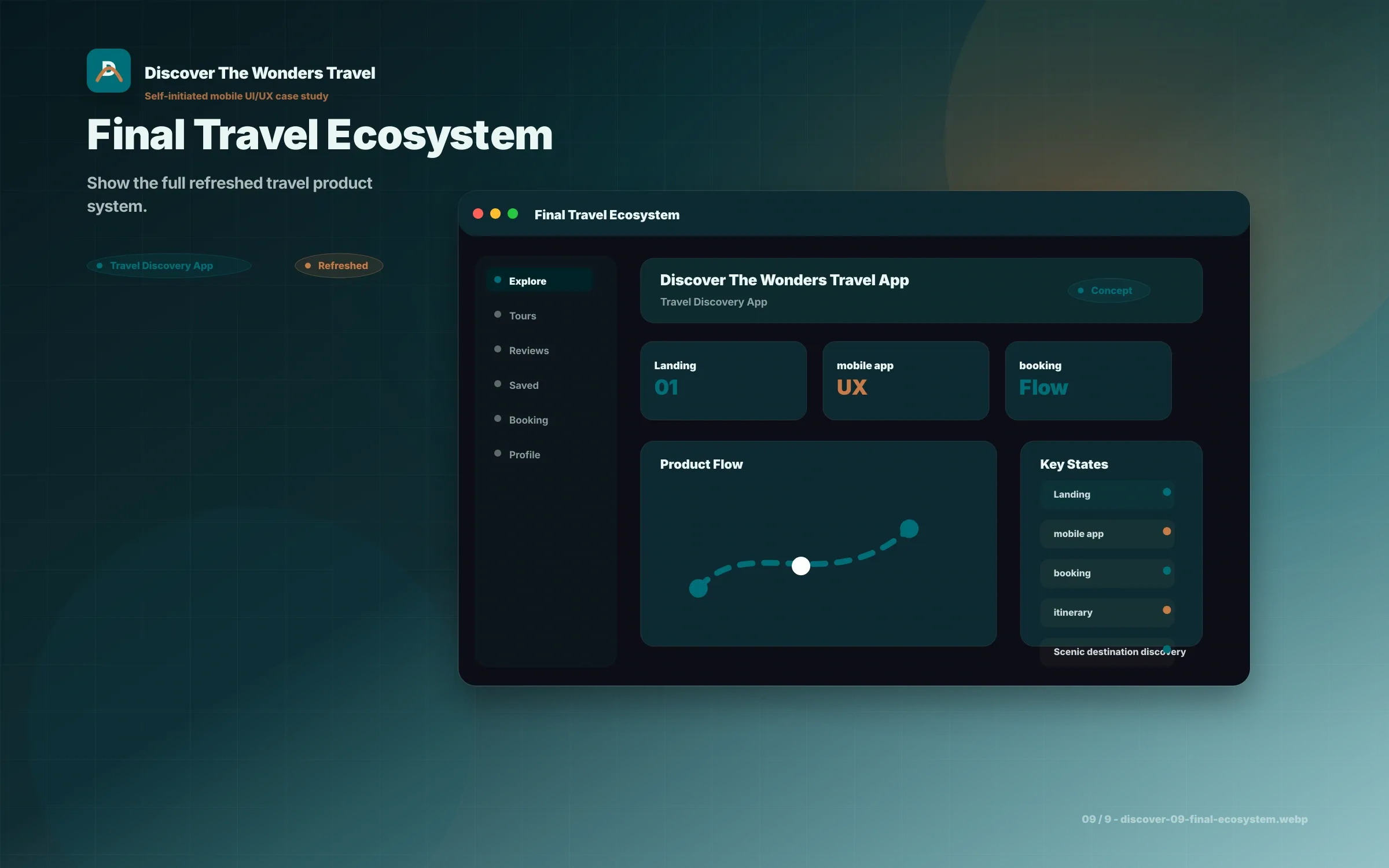Open the mobile app UX card
Viewport: 1389px width, 868px height.
[x=906, y=381]
